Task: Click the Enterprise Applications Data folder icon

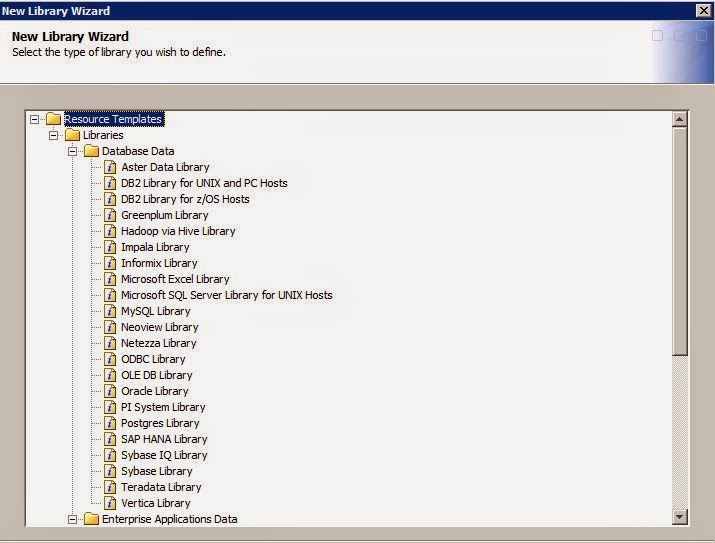Action: point(91,519)
